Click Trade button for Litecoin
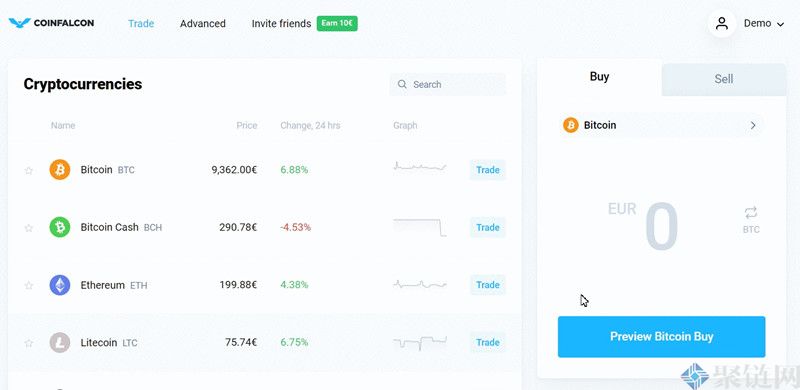 pos(488,343)
